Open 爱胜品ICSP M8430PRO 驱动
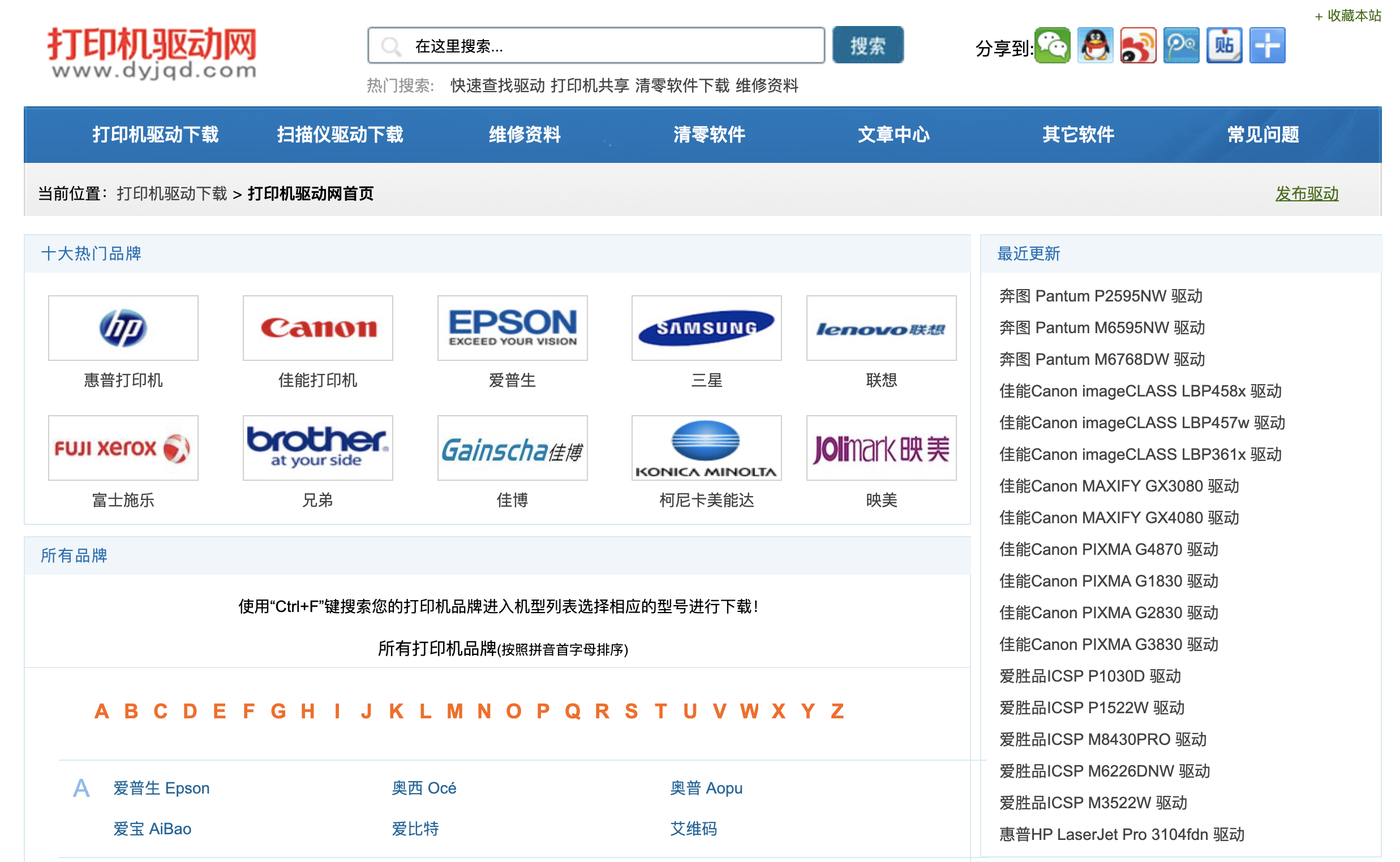The width and height of the screenshot is (1400, 862). click(1103, 740)
